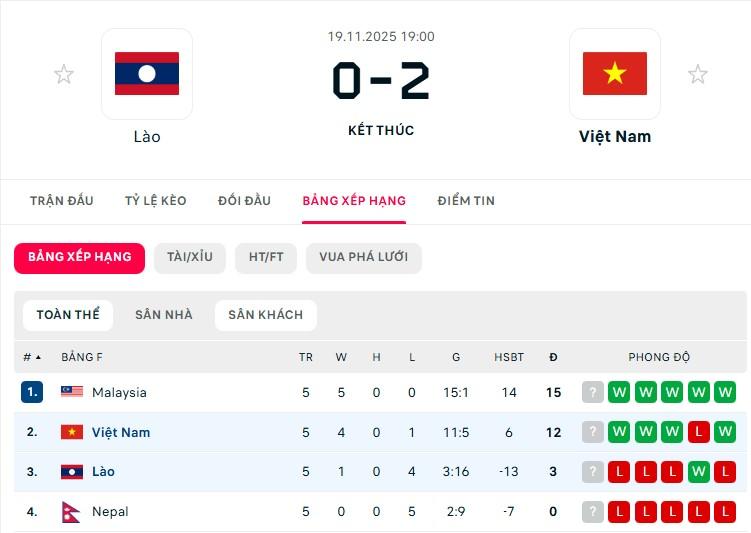Select the TÀI/XỈU filter button
The image size is (751, 533).
pyautogui.click(x=190, y=257)
